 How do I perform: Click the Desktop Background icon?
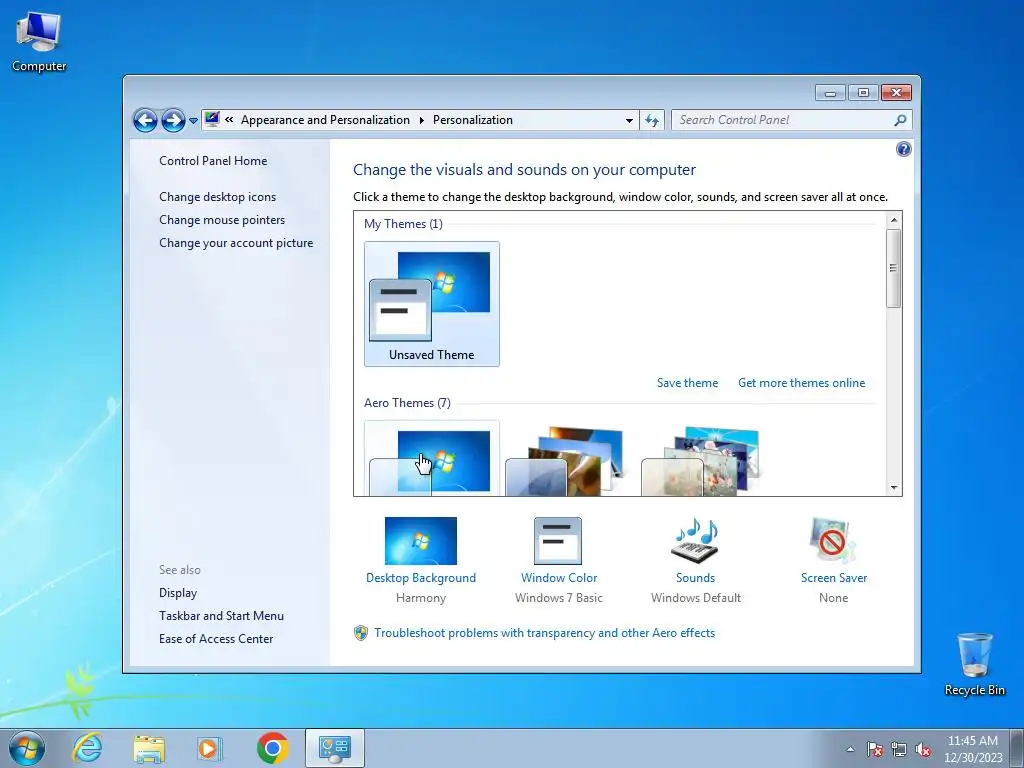coord(421,541)
